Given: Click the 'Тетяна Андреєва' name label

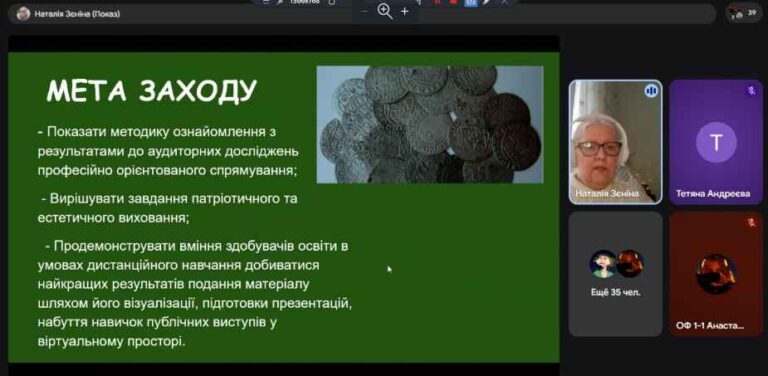Looking at the screenshot, I should [x=713, y=193].
